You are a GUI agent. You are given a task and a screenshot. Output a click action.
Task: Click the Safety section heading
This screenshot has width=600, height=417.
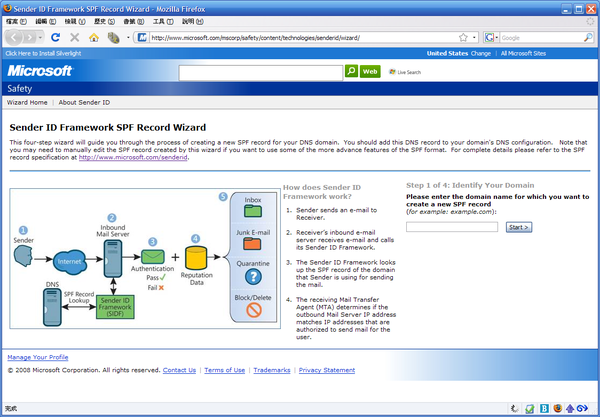[x=20, y=88]
